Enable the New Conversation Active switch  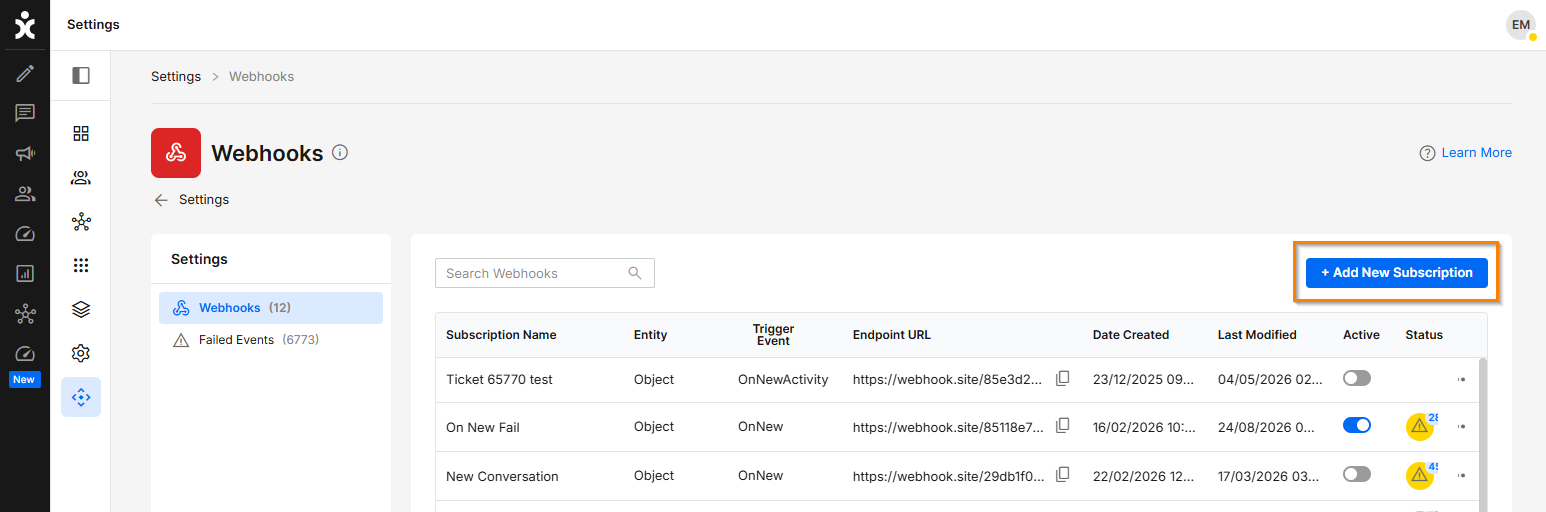click(1357, 474)
